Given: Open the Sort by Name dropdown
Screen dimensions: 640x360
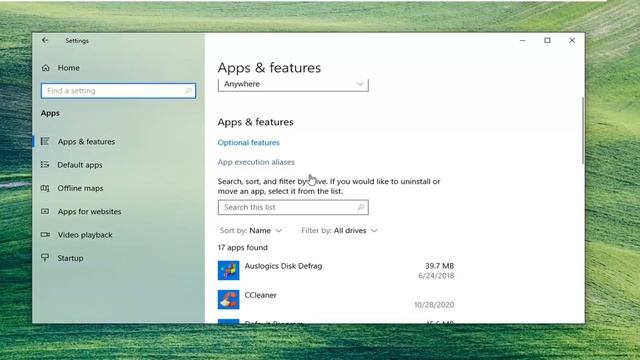Looking at the screenshot, I should coord(251,231).
